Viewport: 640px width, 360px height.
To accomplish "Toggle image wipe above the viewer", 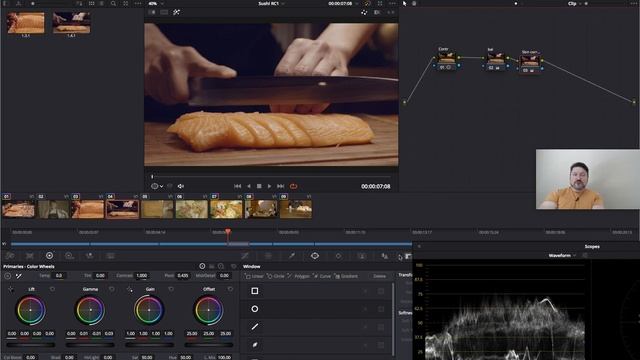I will tap(151, 12).
